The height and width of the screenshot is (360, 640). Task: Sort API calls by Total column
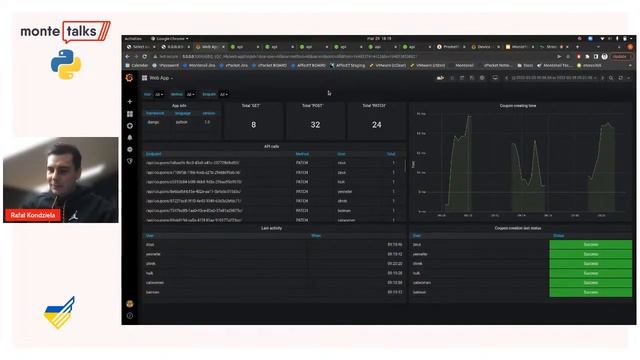[x=391, y=154]
